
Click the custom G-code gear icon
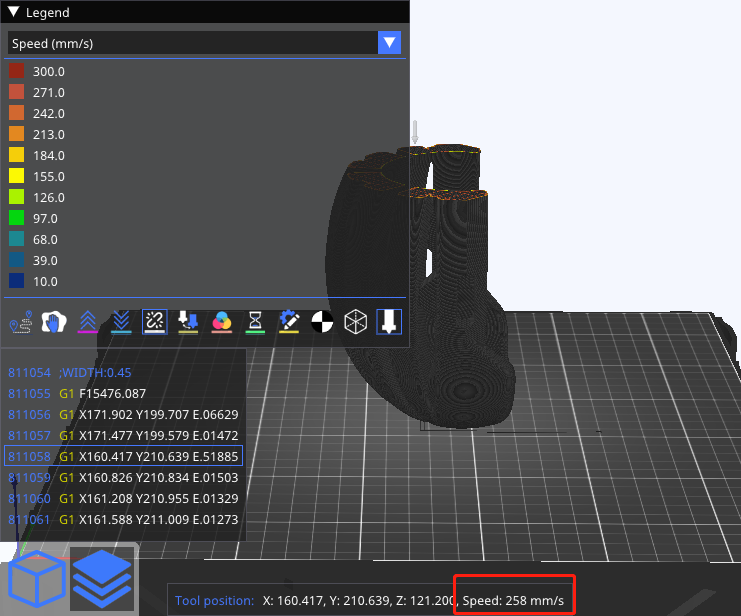click(x=289, y=321)
